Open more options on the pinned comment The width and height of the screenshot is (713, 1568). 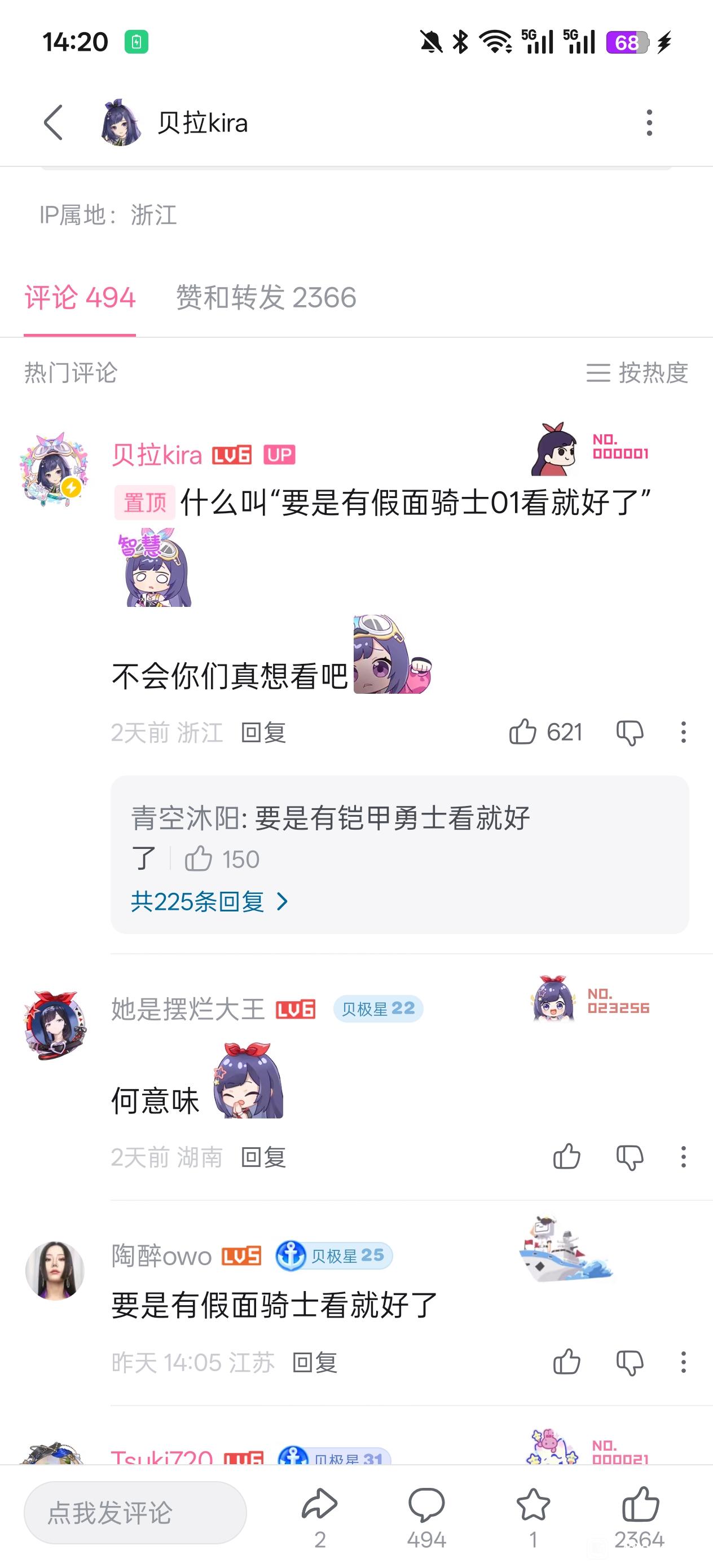683,732
